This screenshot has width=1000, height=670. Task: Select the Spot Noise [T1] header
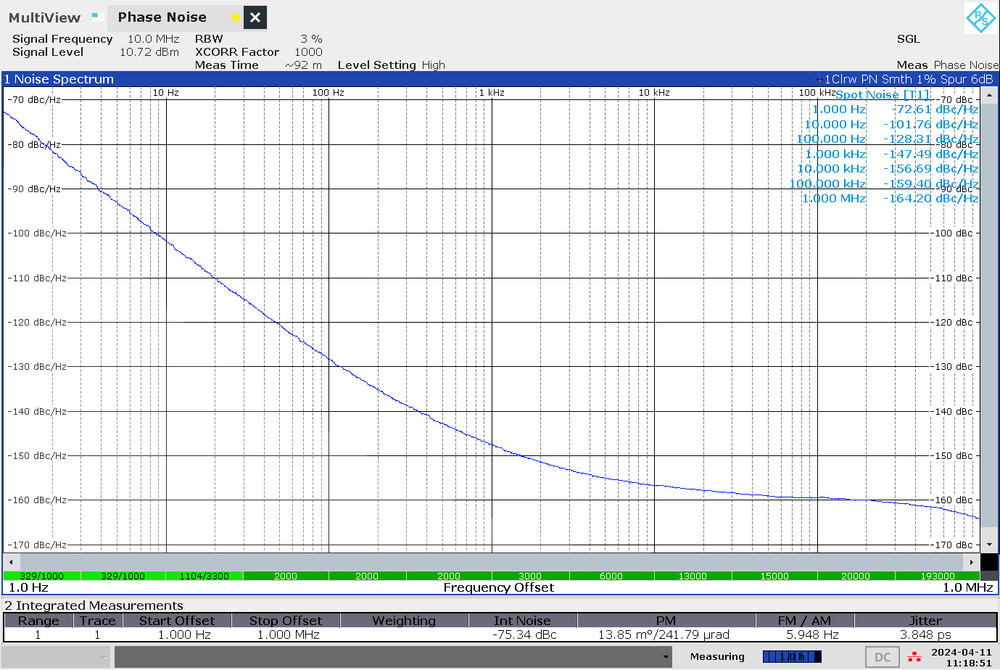(x=882, y=94)
